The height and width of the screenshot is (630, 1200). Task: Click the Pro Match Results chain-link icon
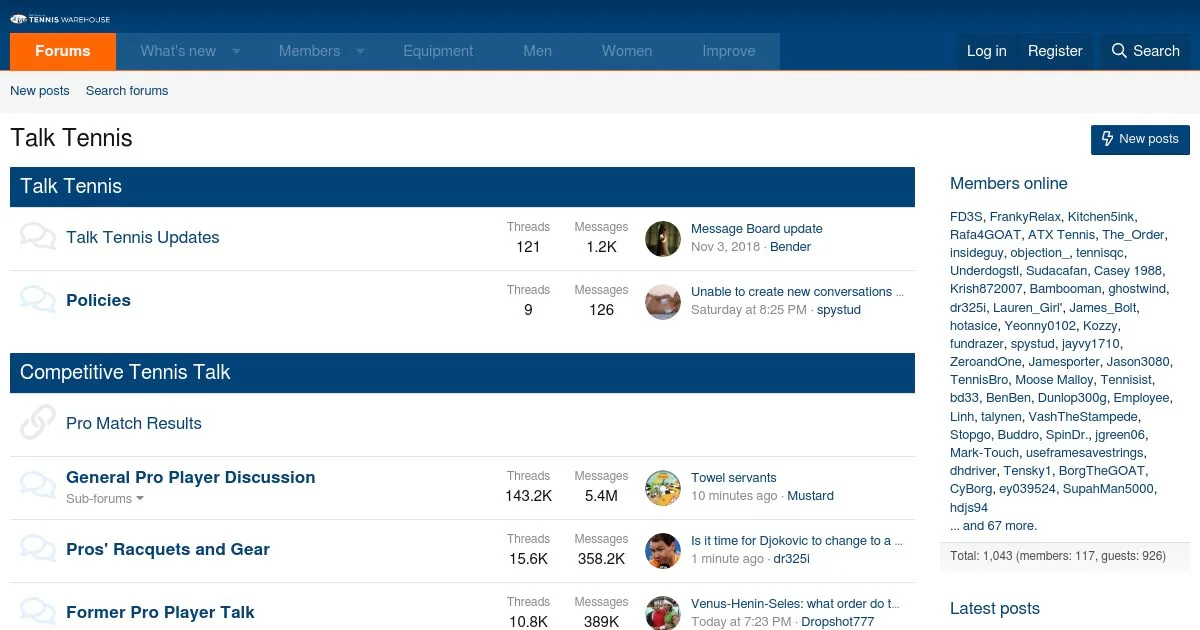38,423
